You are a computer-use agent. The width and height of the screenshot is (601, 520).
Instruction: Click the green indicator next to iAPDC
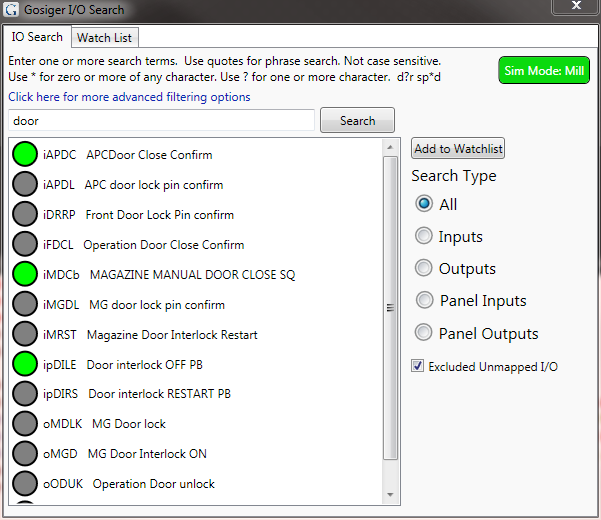click(x=25, y=155)
